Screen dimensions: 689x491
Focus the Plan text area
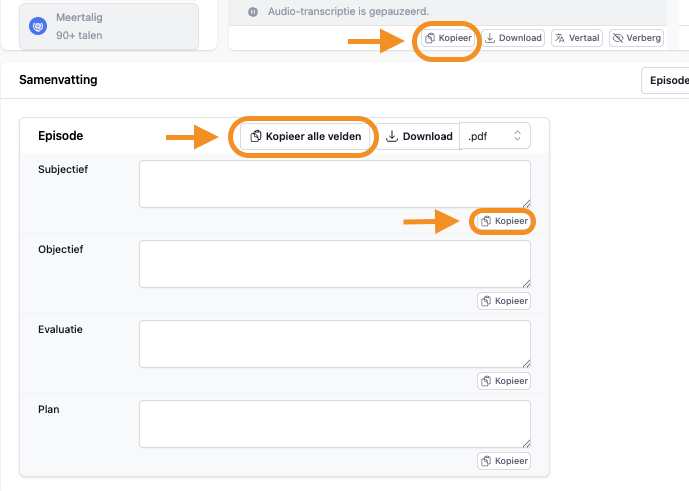point(334,424)
